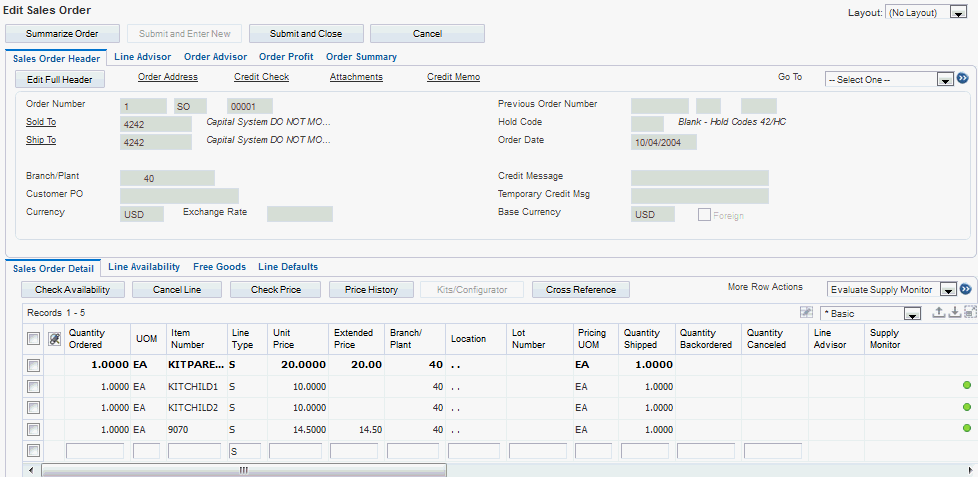Click the grid filter icon in header row
Viewport: 978px width, 477px height.
(x=54, y=339)
